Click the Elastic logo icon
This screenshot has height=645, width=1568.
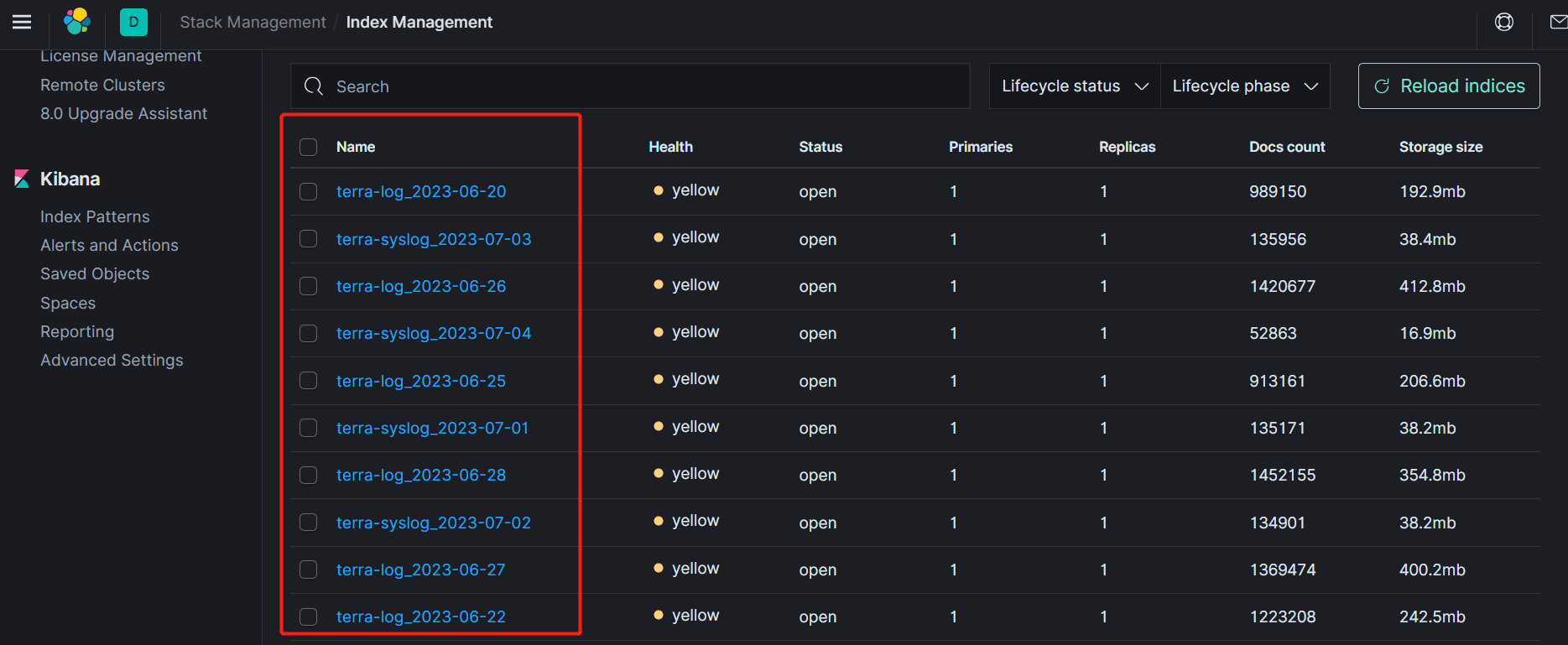[x=77, y=22]
